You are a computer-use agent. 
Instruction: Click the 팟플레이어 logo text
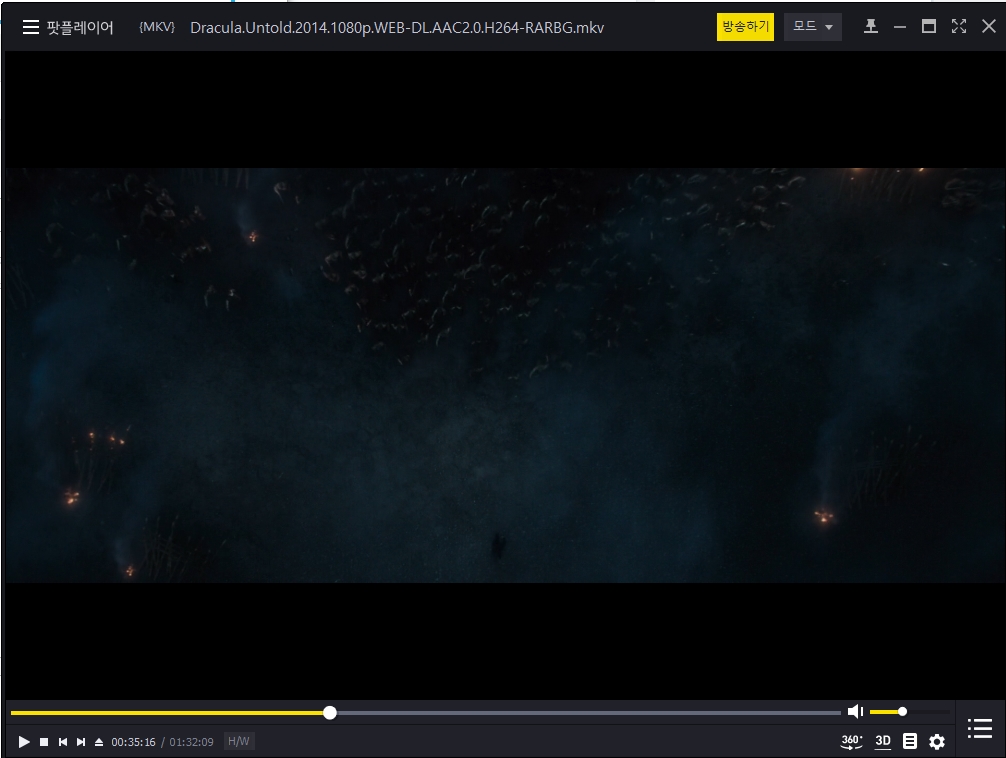(x=80, y=27)
